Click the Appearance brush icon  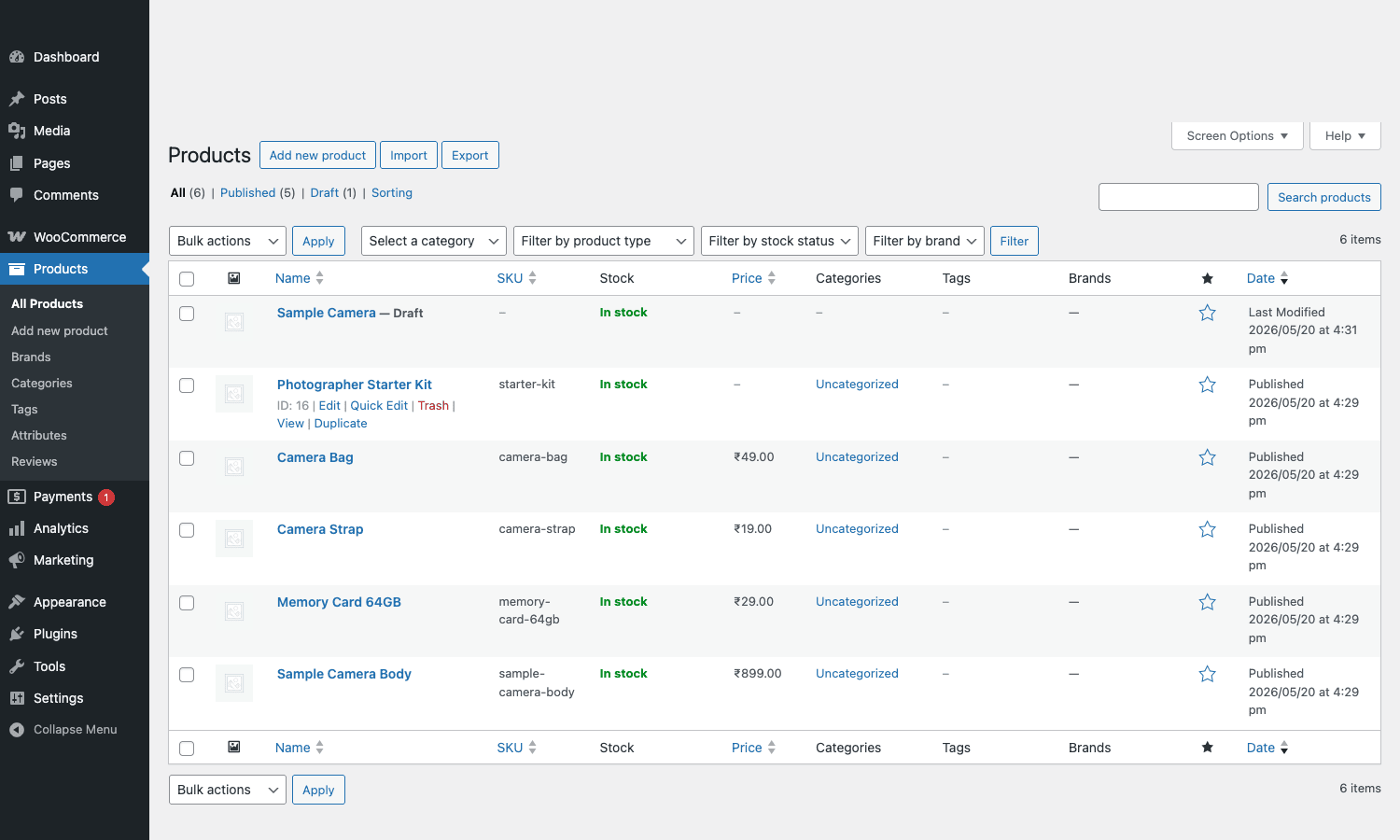[x=17, y=602]
